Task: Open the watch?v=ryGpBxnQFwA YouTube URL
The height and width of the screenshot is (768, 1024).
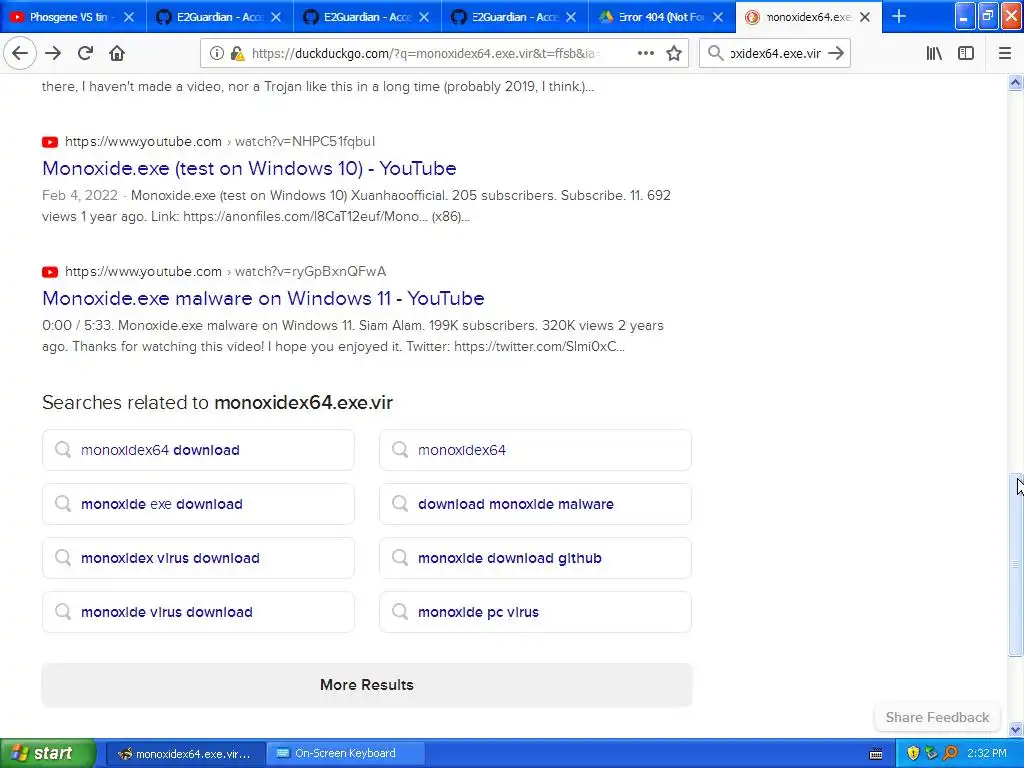Action: point(225,271)
